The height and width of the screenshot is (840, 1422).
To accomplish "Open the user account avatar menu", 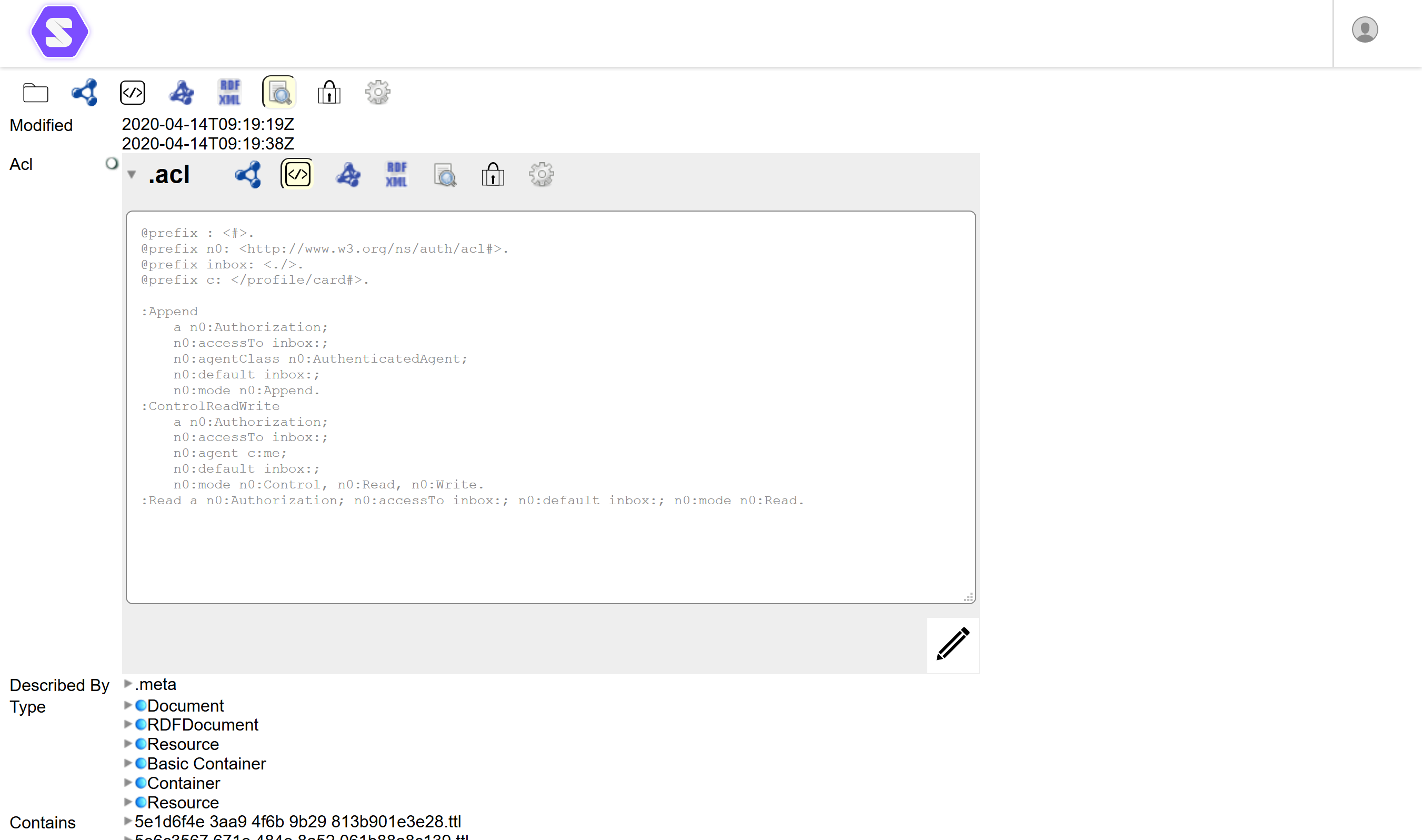I will click(1365, 29).
